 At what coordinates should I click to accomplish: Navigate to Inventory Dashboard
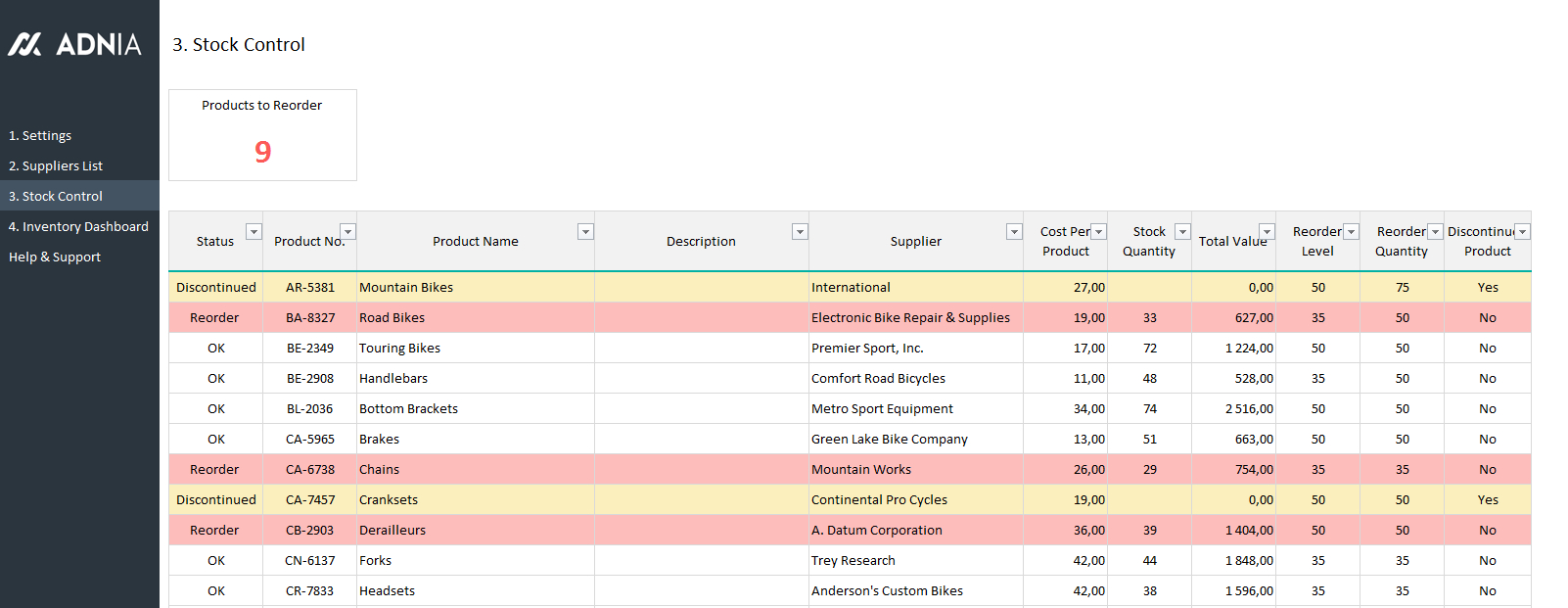click(x=78, y=227)
